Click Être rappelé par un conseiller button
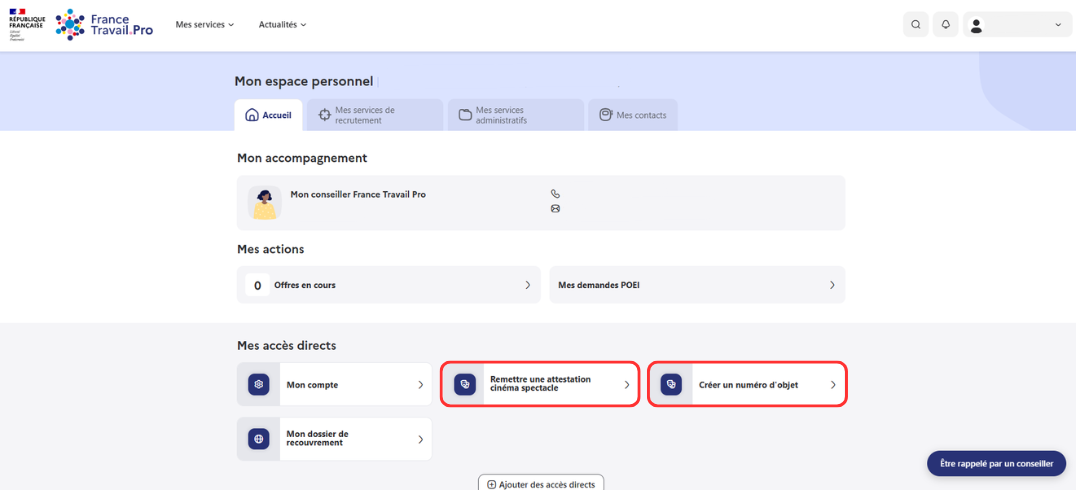The width and height of the screenshot is (1076, 493). tap(996, 463)
